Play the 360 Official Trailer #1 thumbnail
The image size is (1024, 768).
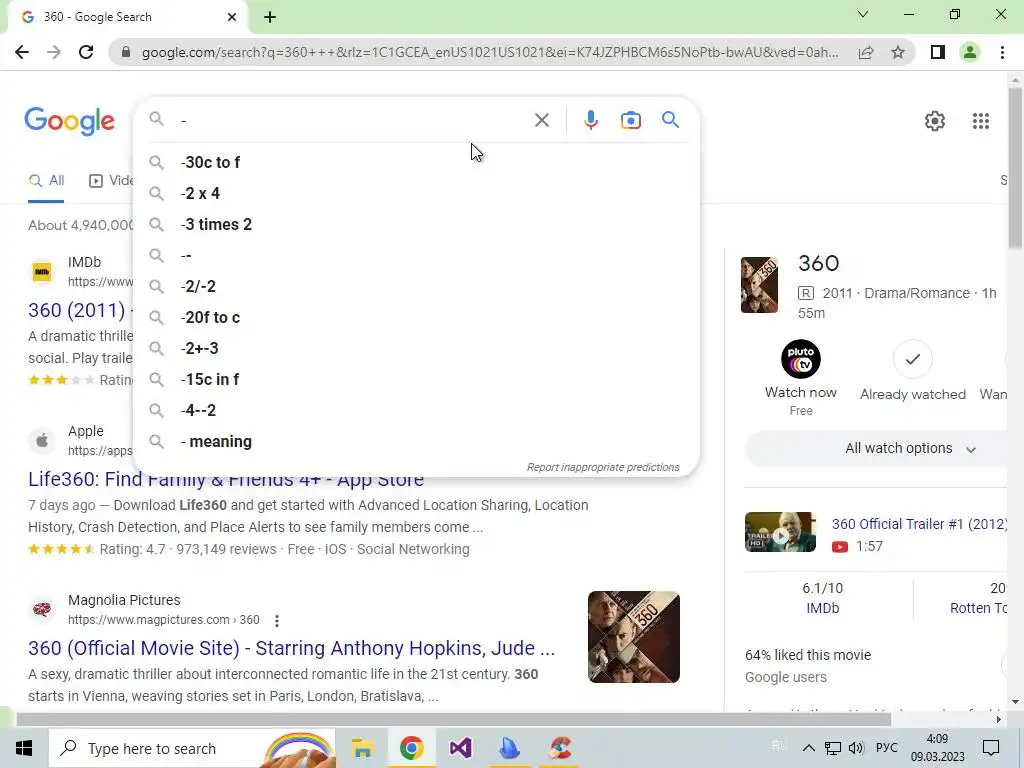[x=780, y=532]
